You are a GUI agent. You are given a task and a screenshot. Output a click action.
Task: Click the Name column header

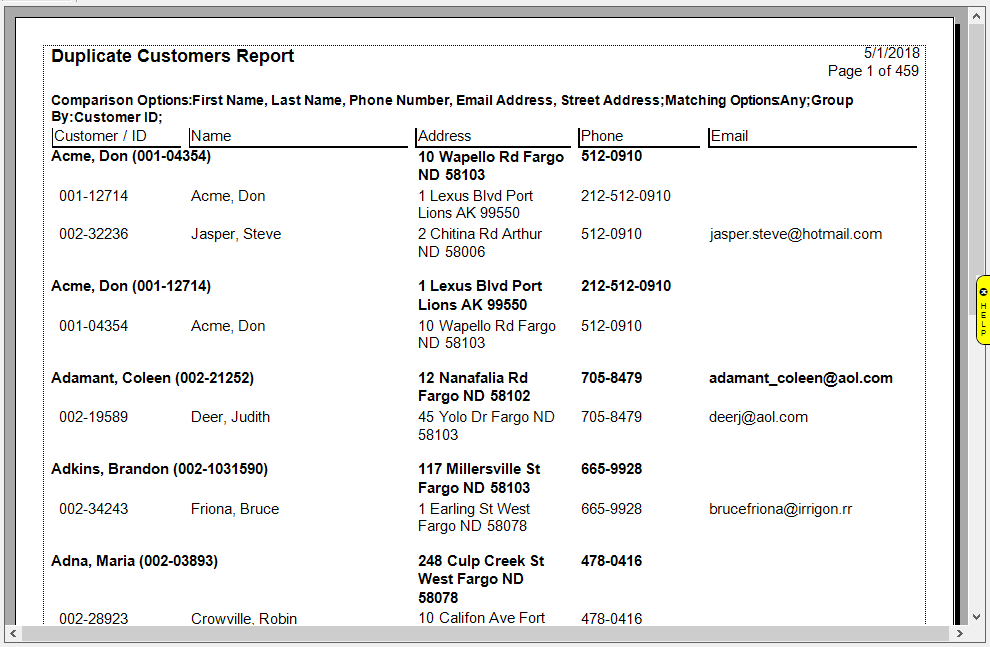click(x=211, y=136)
